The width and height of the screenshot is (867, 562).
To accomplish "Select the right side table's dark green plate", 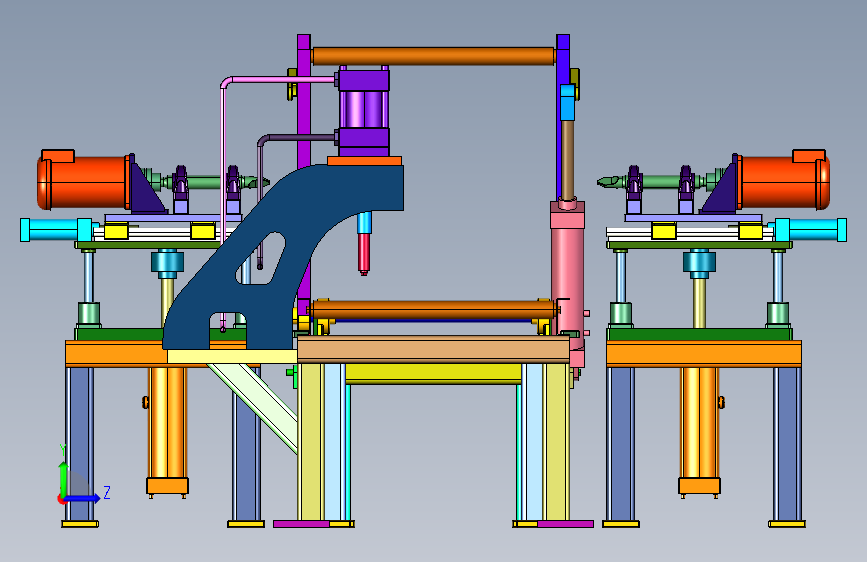I will [699, 334].
